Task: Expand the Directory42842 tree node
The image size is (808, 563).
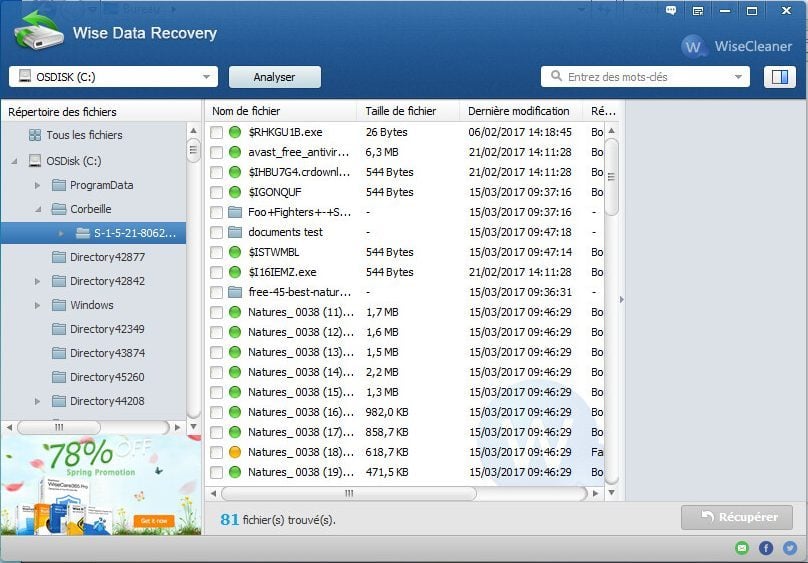Action: 37,281
